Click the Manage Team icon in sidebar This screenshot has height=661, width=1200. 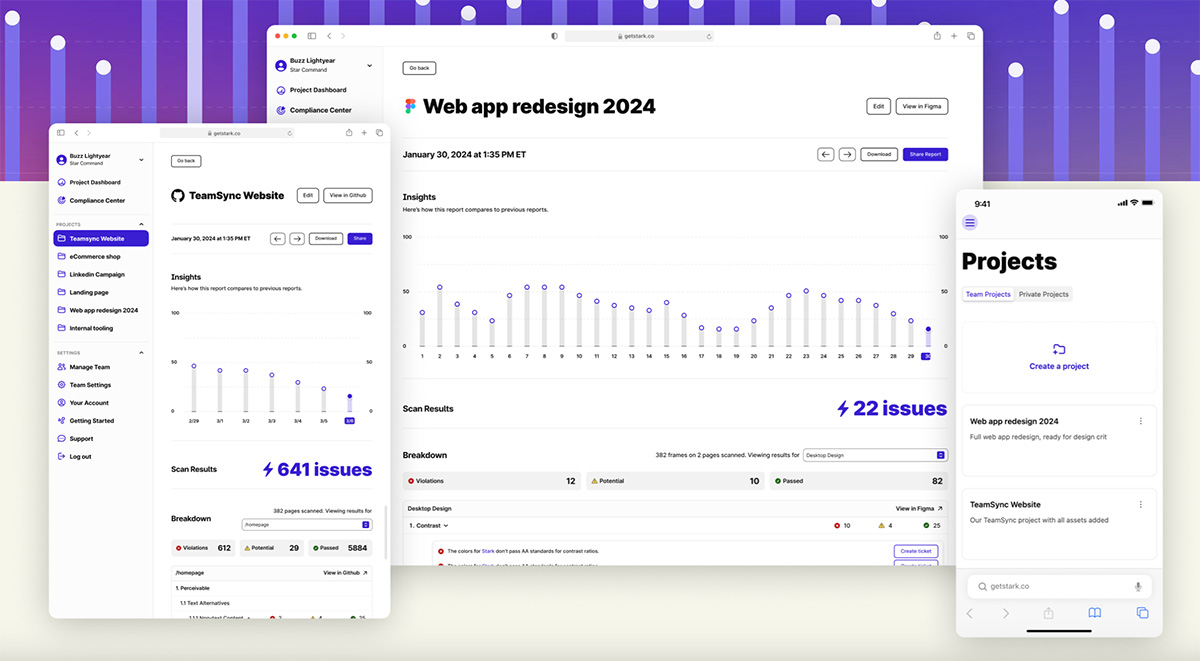62,367
